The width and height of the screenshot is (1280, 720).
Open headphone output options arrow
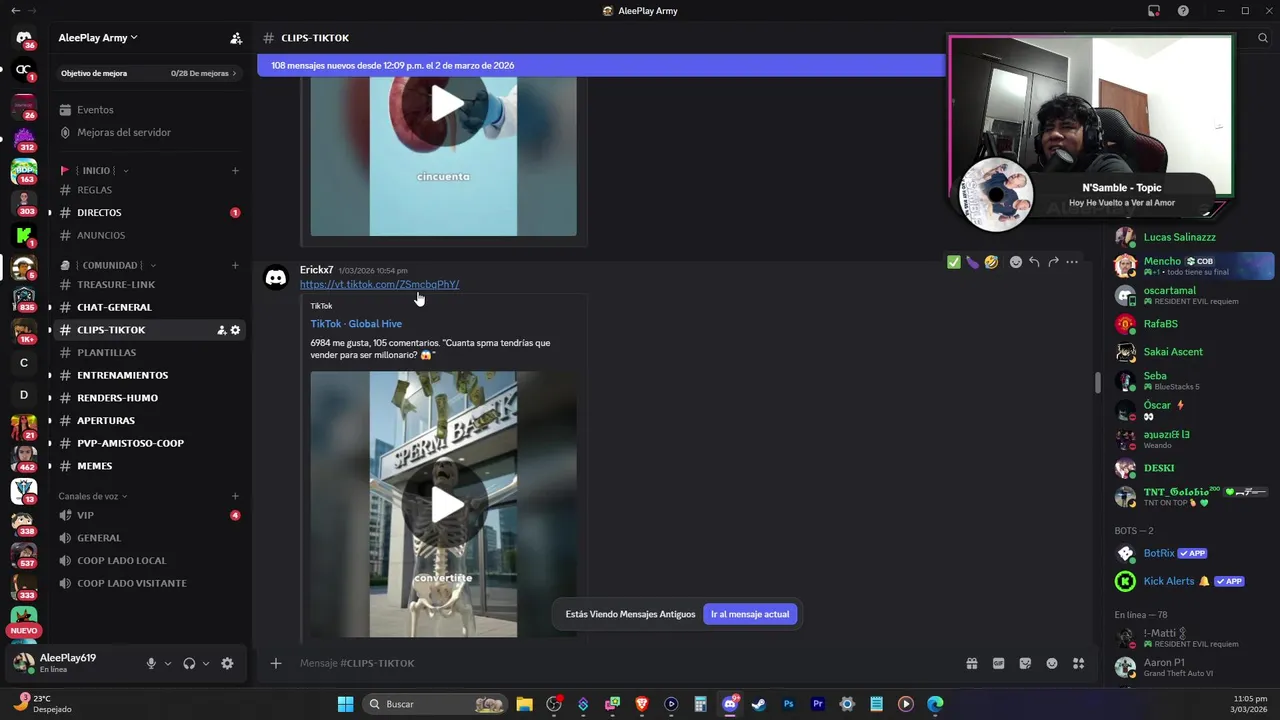pos(206,663)
